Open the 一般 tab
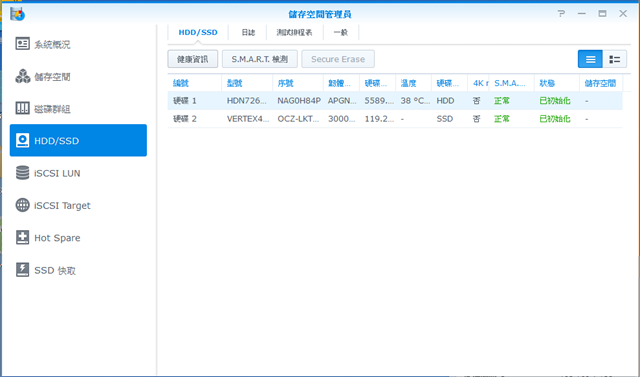640x377 pixels. coord(340,33)
